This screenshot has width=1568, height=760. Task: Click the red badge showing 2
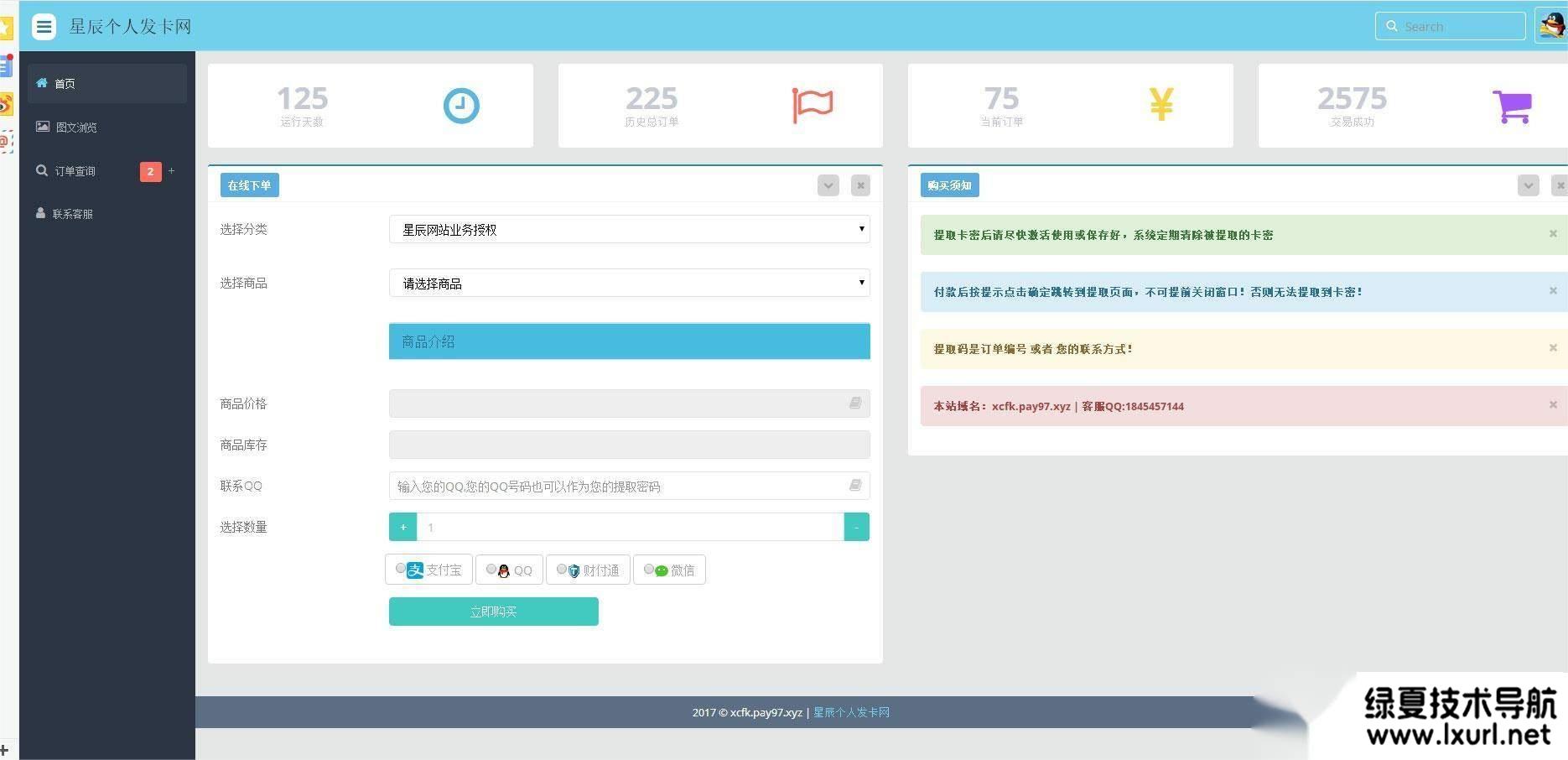point(150,171)
